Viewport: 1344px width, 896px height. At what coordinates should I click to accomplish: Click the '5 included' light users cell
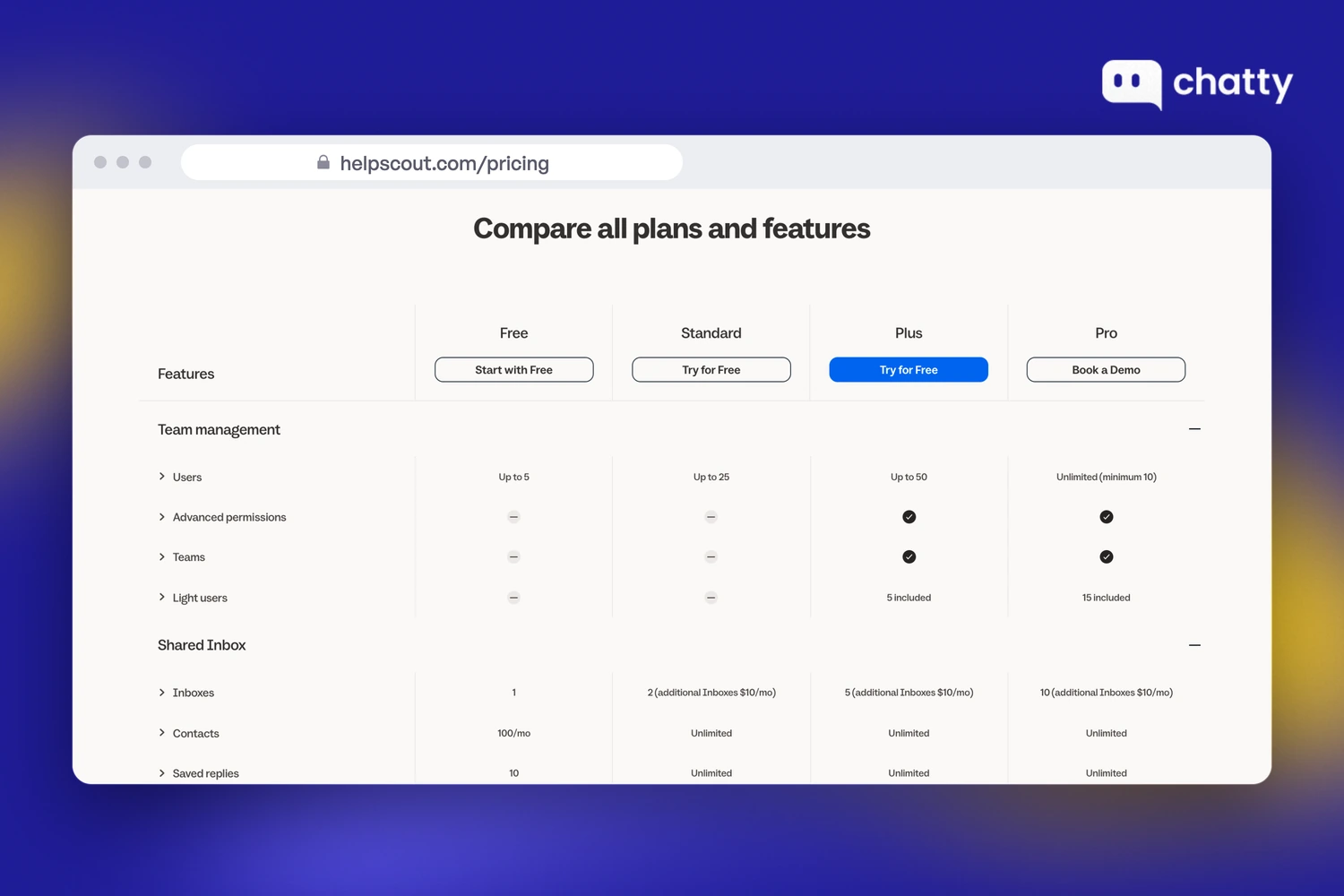pyautogui.click(x=909, y=598)
